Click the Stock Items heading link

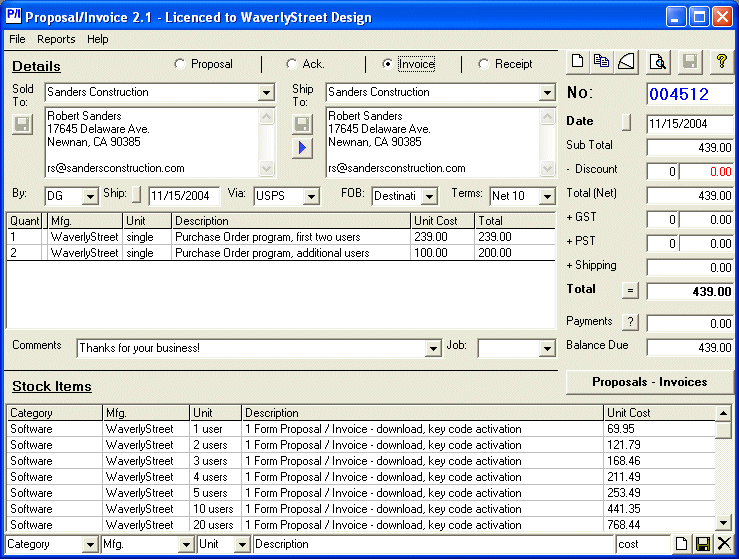[x=52, y=386]
